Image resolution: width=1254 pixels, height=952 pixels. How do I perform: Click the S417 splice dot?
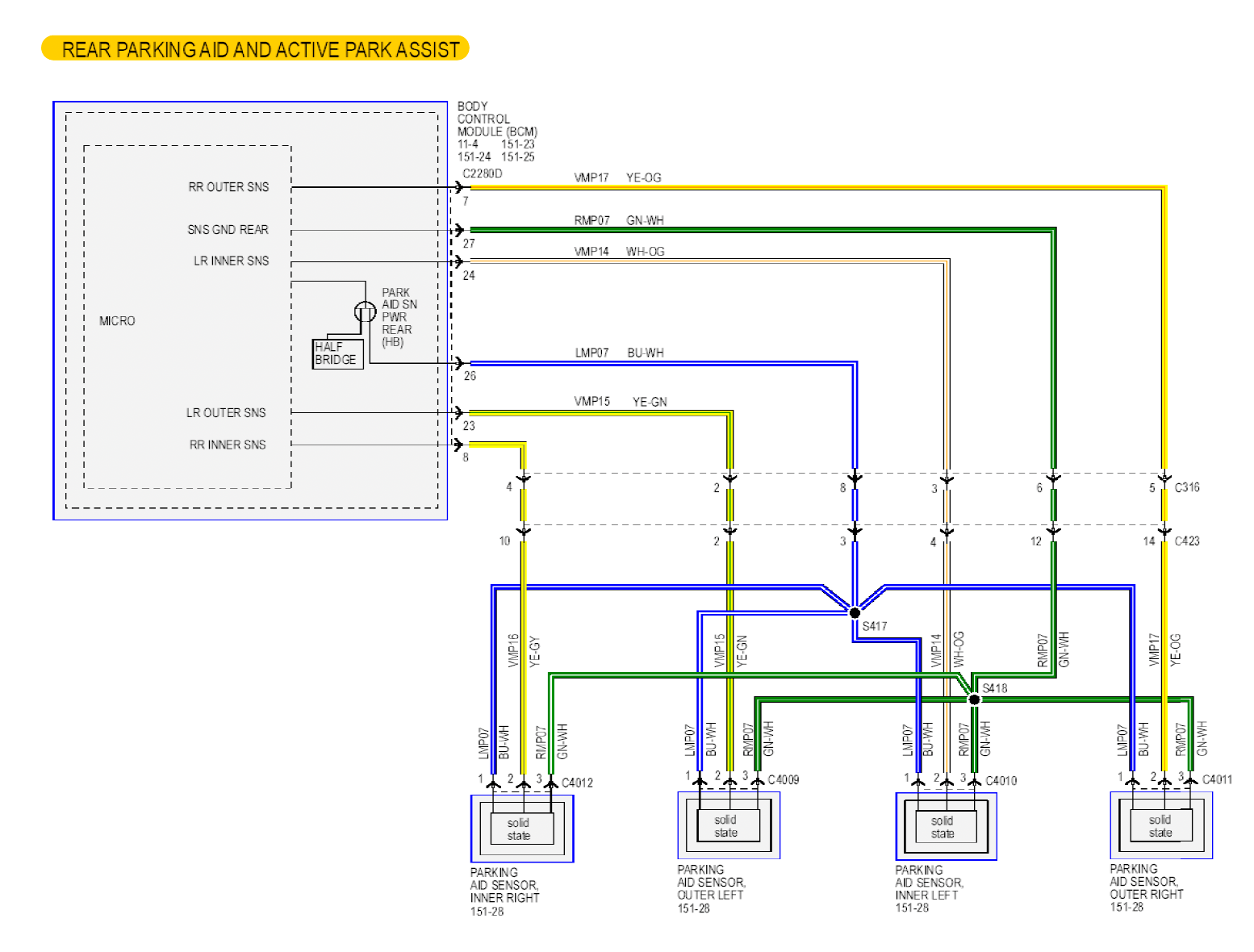pyautogui.click(x=855, y=612)
